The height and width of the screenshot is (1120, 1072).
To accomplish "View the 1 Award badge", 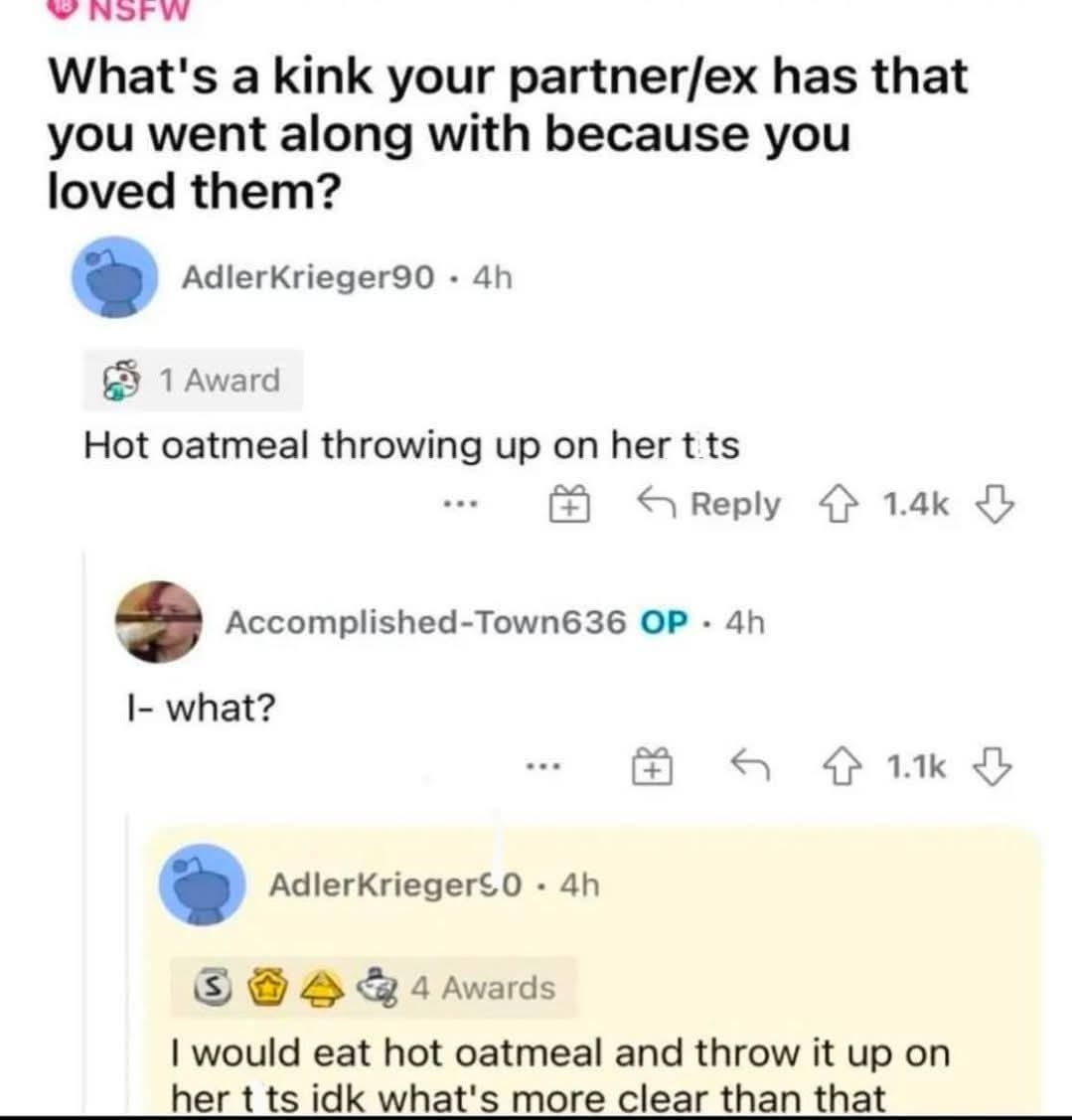I will pyautogui.click(x=193, y=381).
